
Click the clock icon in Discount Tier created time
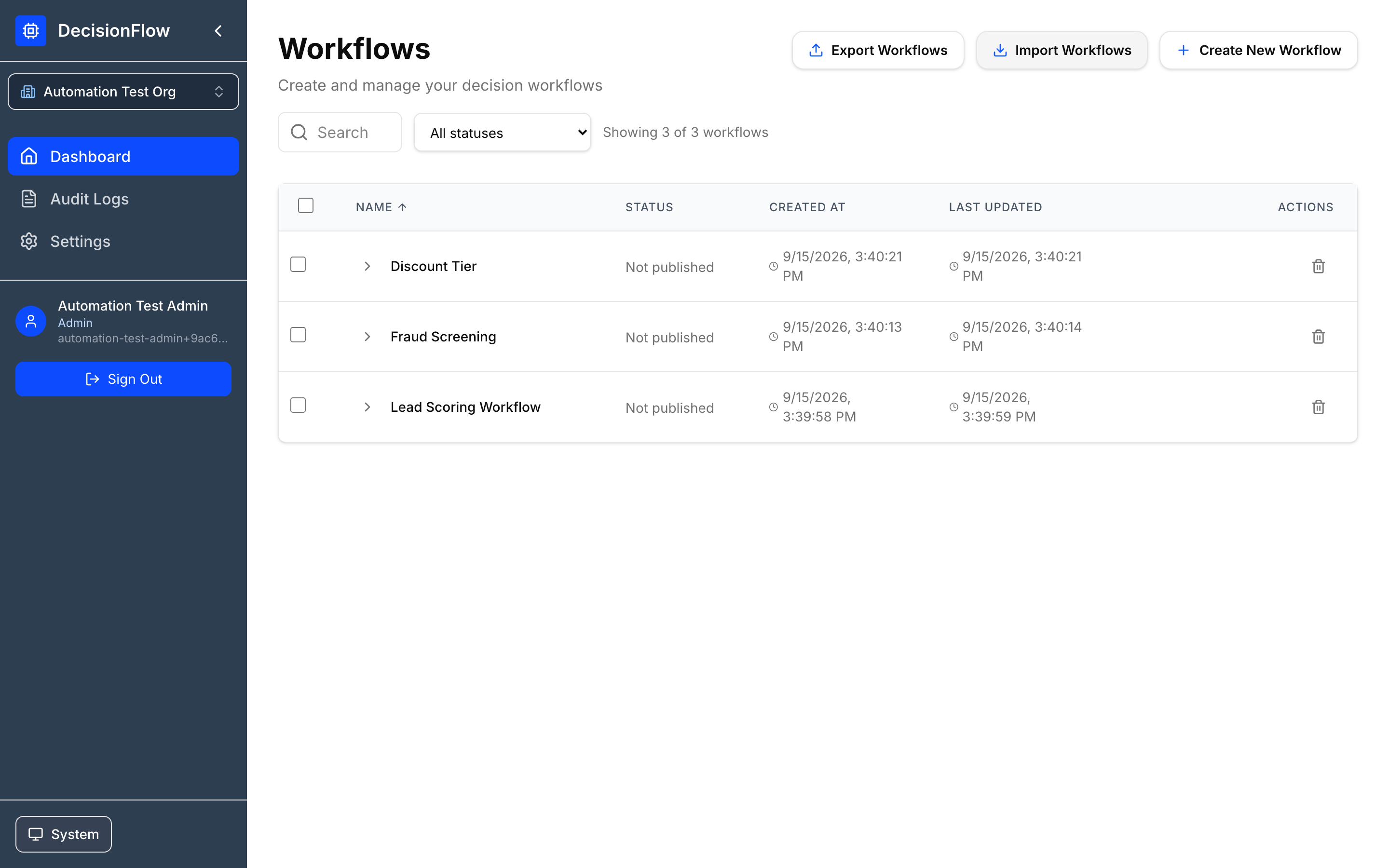point(774,266)
